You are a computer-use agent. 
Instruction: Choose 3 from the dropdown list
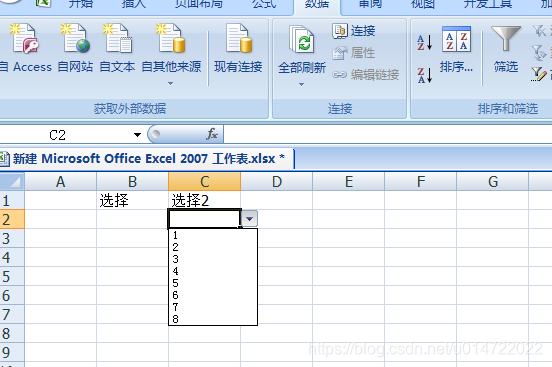tap(213, 259)
